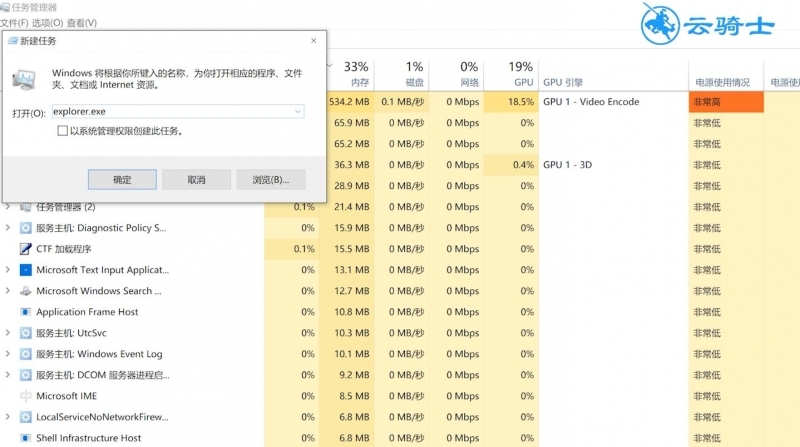Expand the Microsoft Text Input Application row
The image size is (800, 447).
(x=8, y=269)
